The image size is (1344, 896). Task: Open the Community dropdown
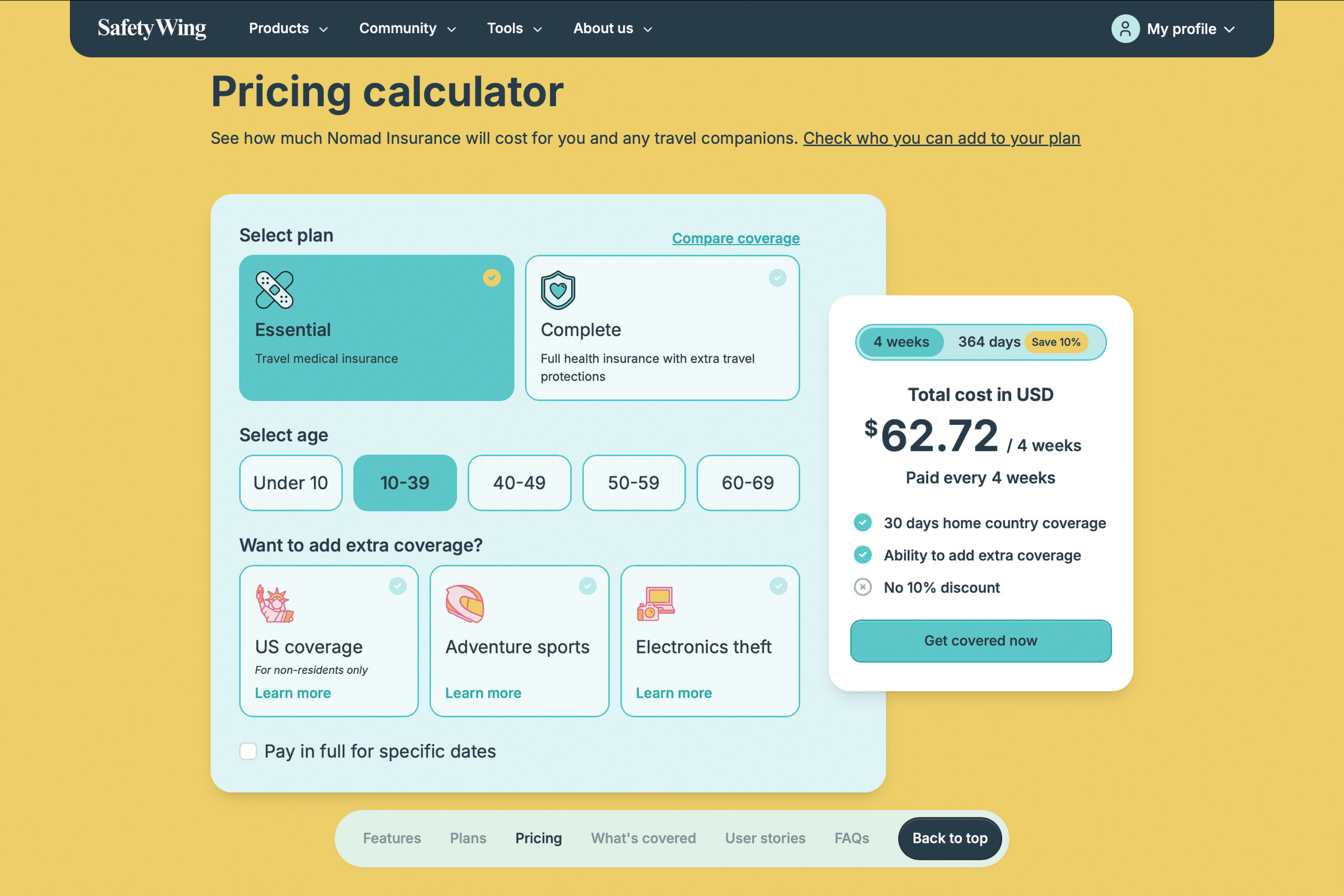tap(407, 28)
